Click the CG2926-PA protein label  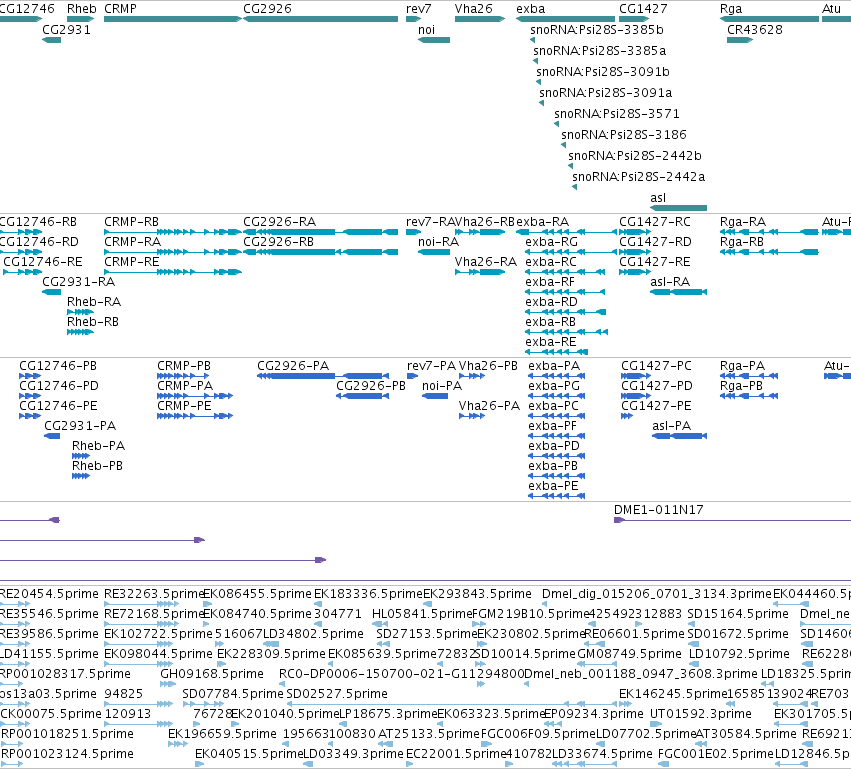coord(293,366)
